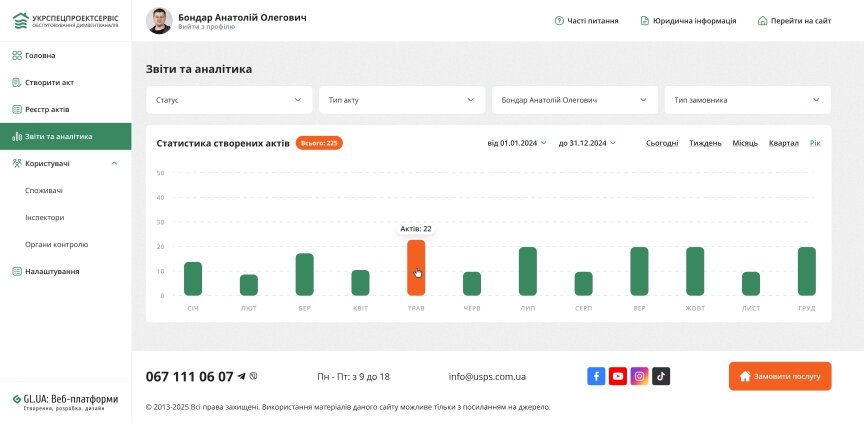This screenshot has height=423, width=864.
Task: Click the ЛЮТ bar in chart
Action: click(x=249, y=285)
